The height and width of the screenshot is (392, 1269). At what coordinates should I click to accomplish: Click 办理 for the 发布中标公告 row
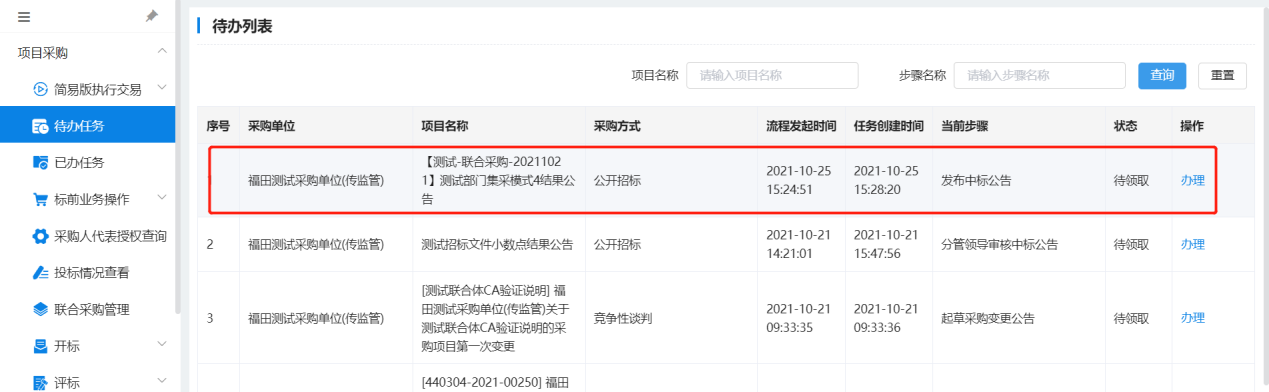[1192, 181]
